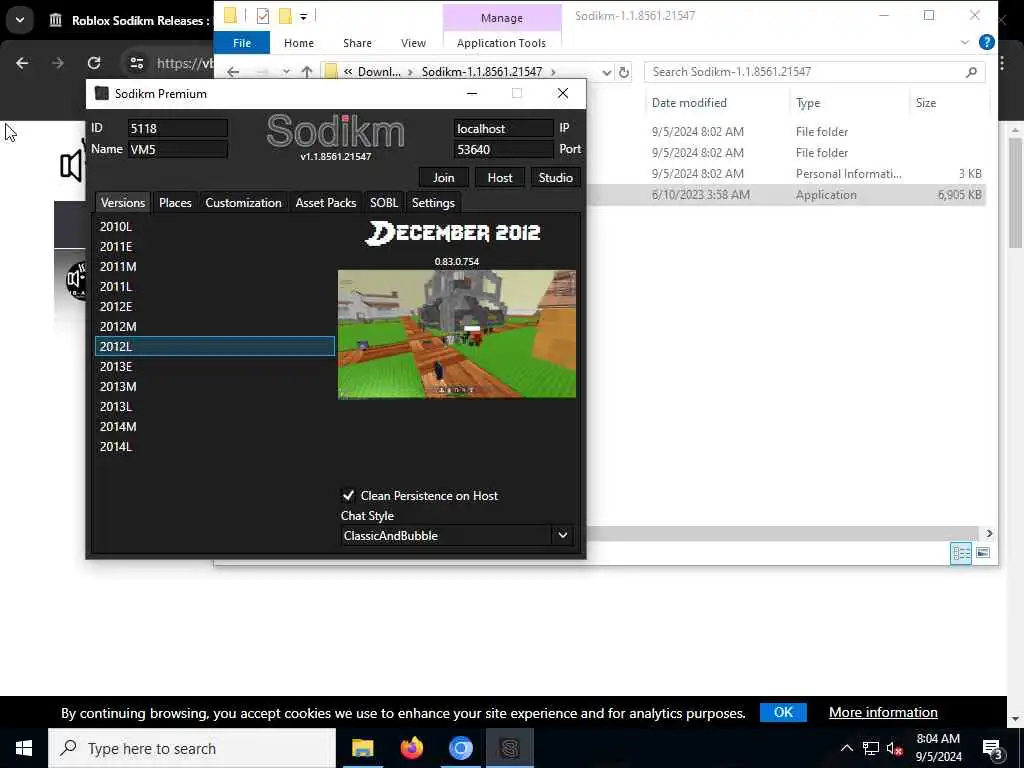
Task: Open the More information link
Action: coord(883,712)
